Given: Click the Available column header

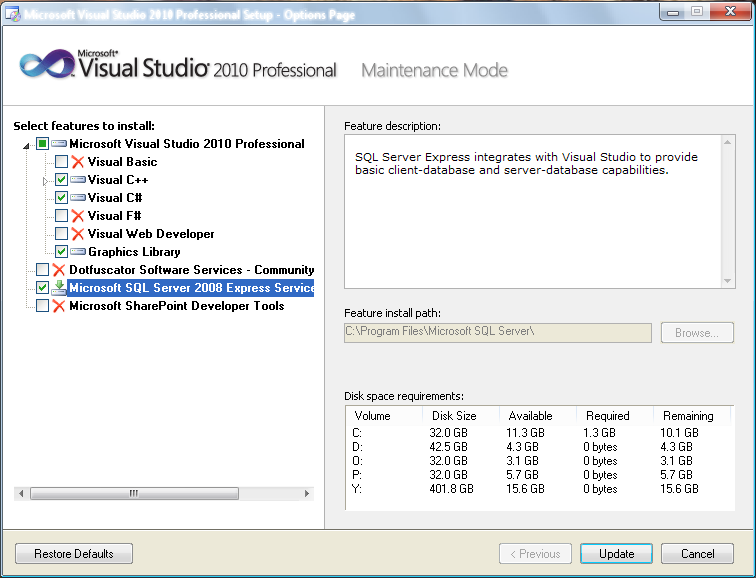Looking at the screenshot, I should point(538,416).
